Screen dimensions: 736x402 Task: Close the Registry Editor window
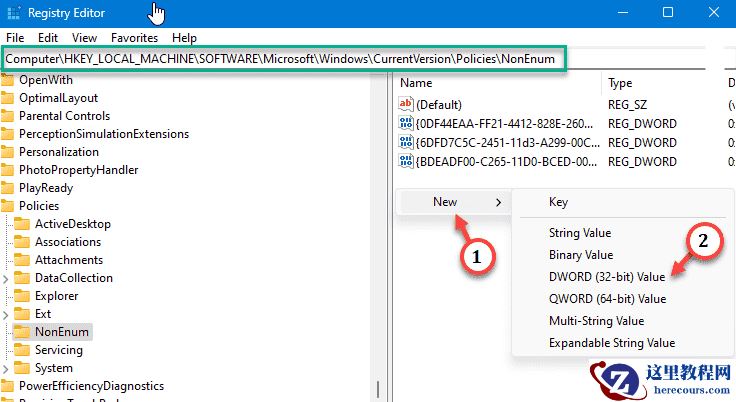click(x=713, y=13)
